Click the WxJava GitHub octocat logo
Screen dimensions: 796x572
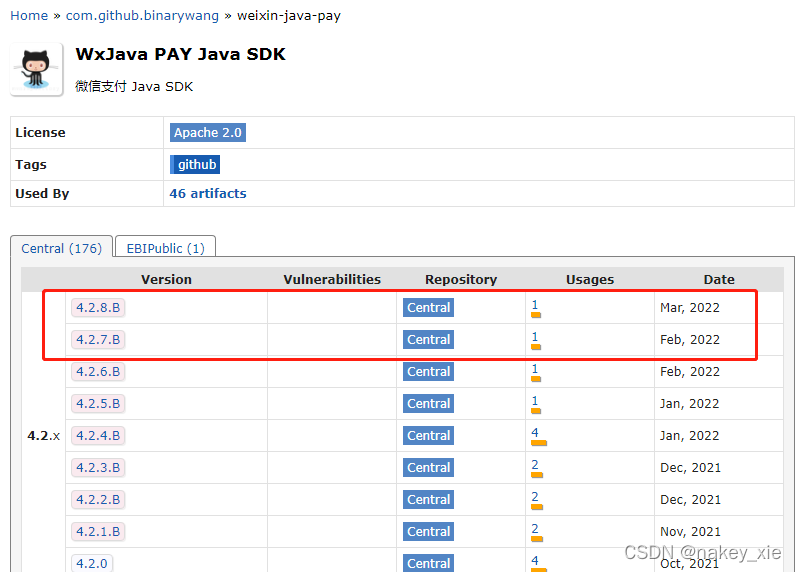37,70
